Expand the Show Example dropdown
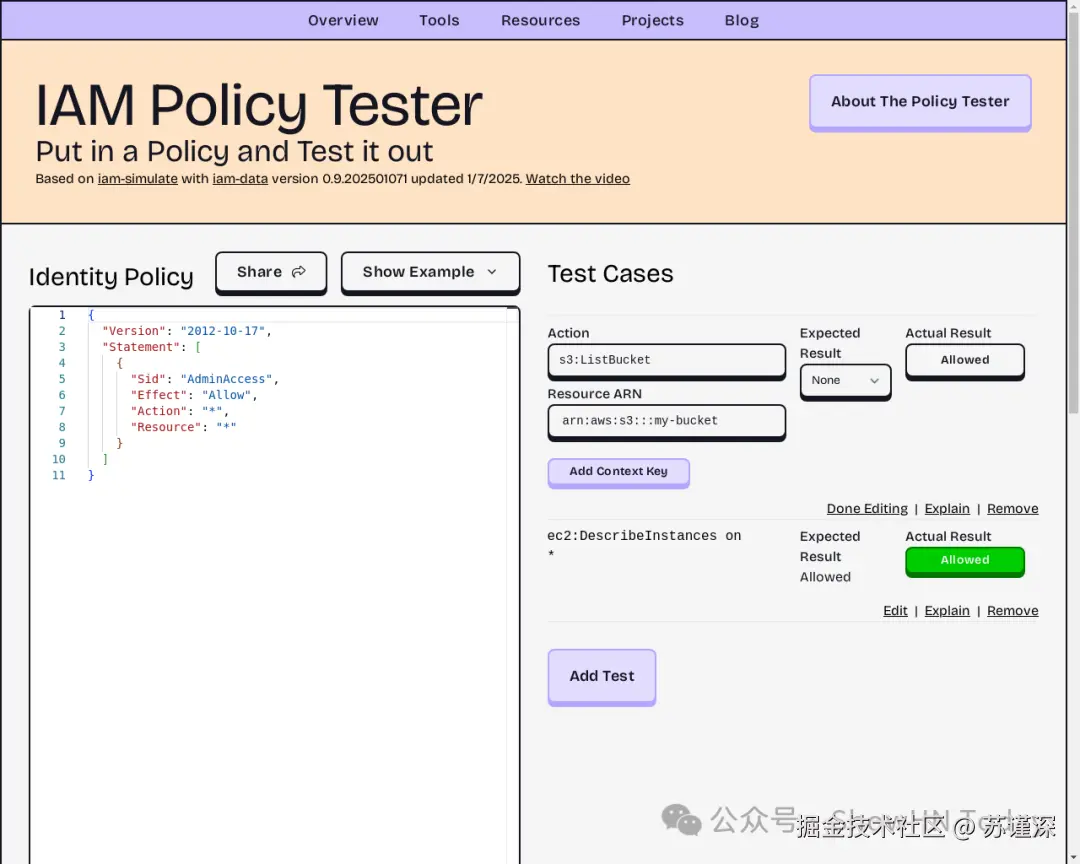This screenshot has height=864, width=1080. [x=430, y=272]
